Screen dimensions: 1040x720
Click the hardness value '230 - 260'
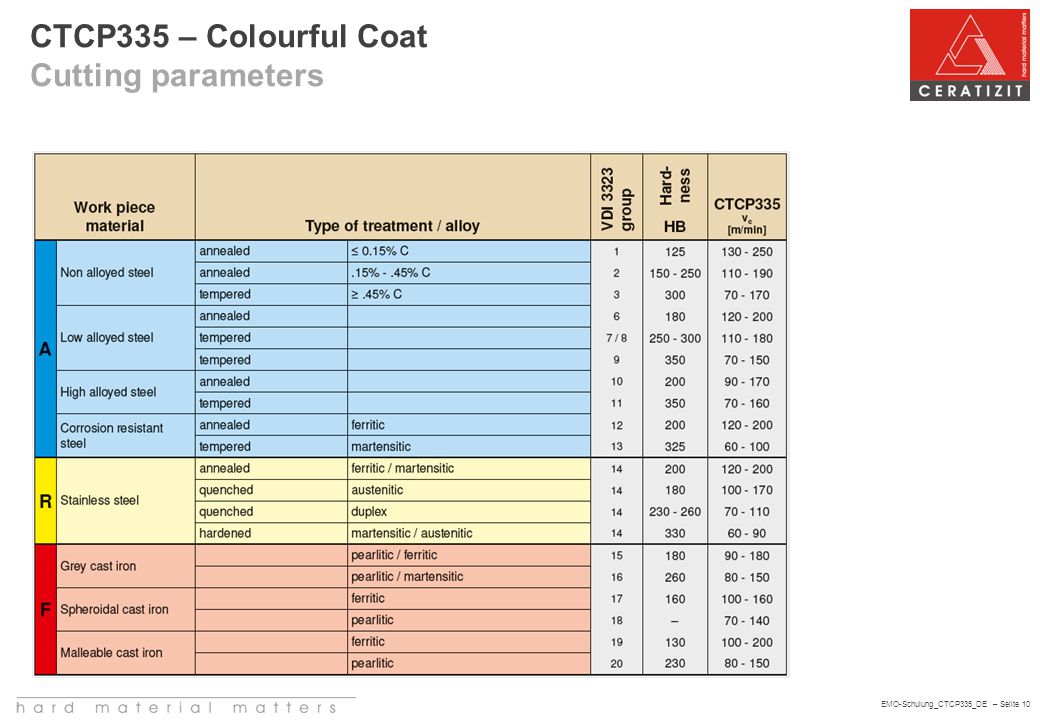pos(675,512)
